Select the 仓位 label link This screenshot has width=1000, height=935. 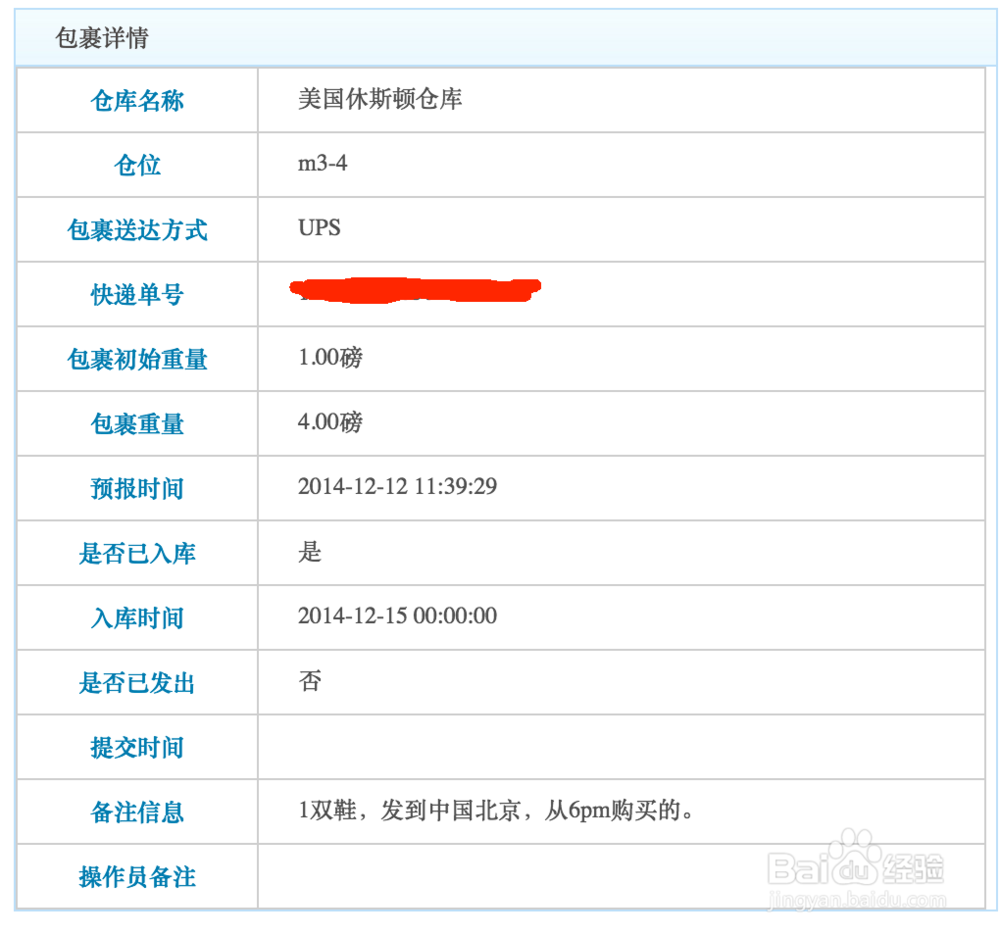[x=136, y=165]
